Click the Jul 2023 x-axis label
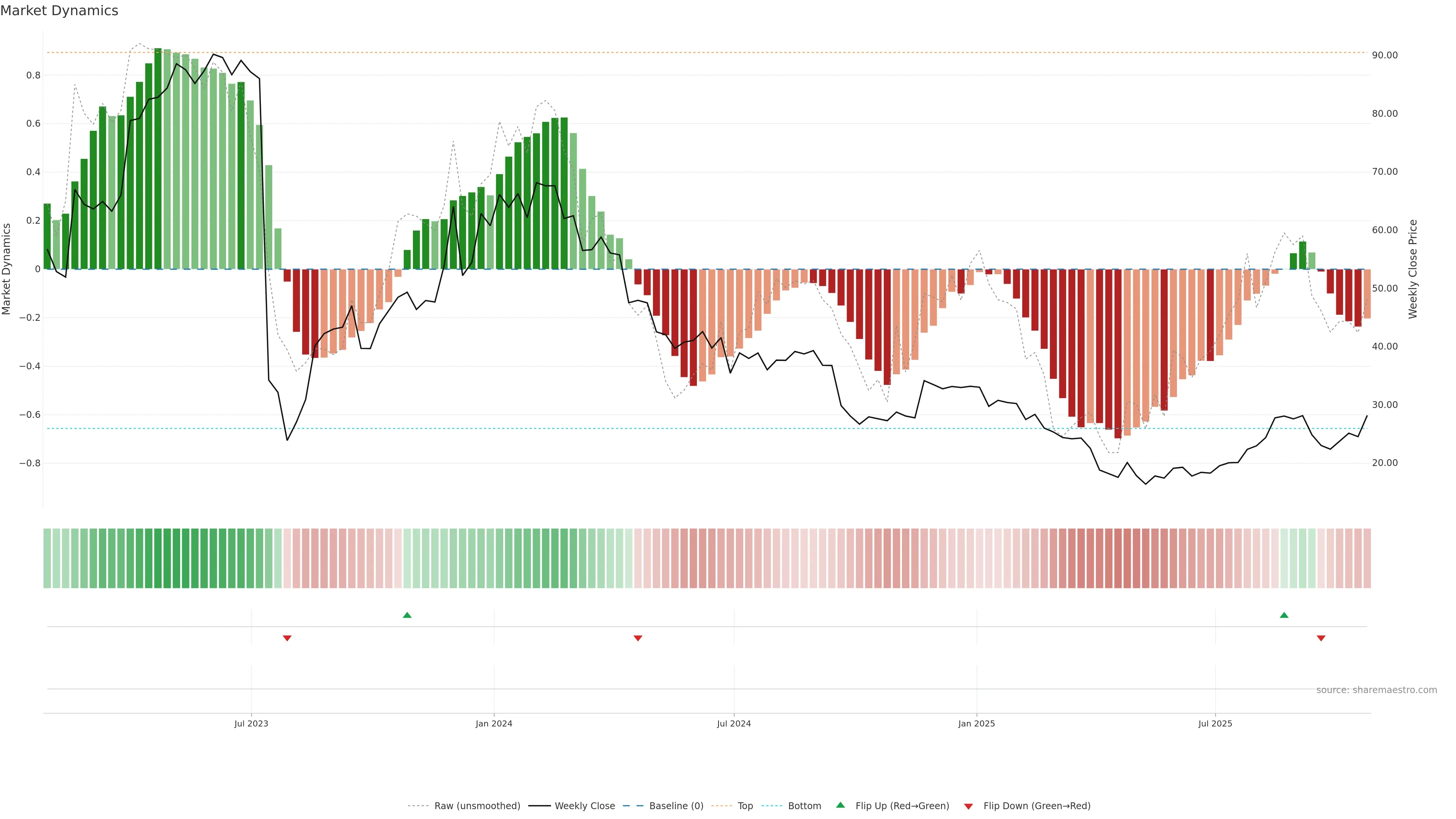The image size is (1456, 819). 251,723
